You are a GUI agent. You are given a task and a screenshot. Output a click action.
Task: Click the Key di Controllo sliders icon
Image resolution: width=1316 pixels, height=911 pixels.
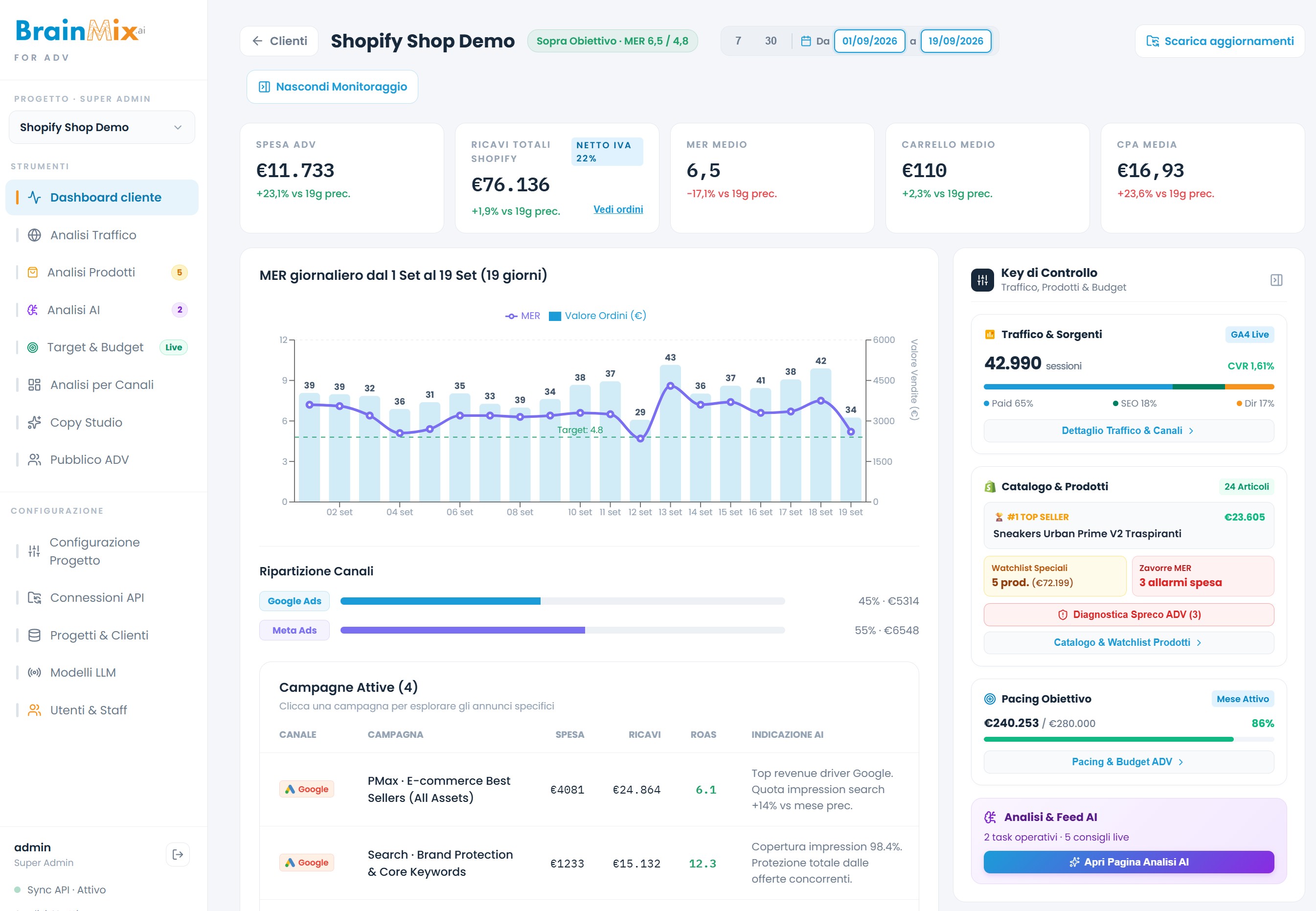[983, 280]
